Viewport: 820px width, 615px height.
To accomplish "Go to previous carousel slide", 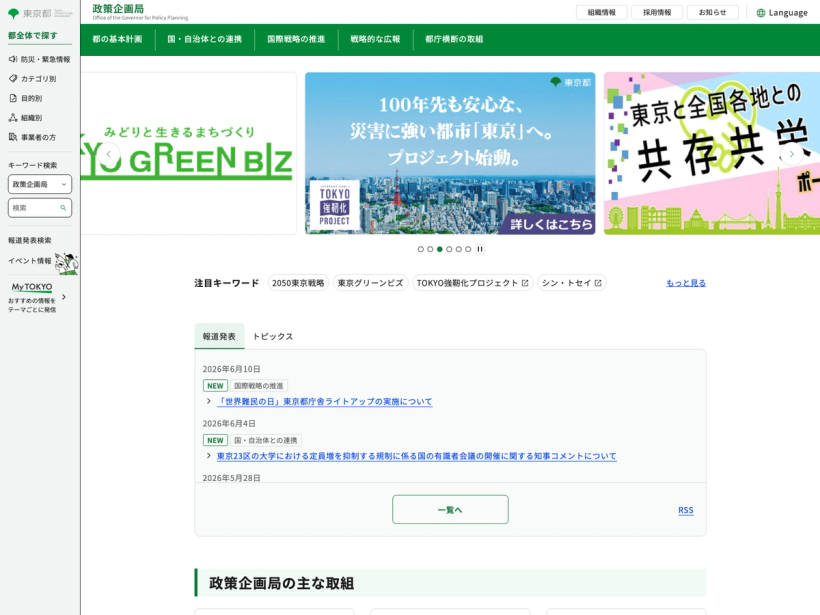I will pyautogui.click(x=109, y=154).
